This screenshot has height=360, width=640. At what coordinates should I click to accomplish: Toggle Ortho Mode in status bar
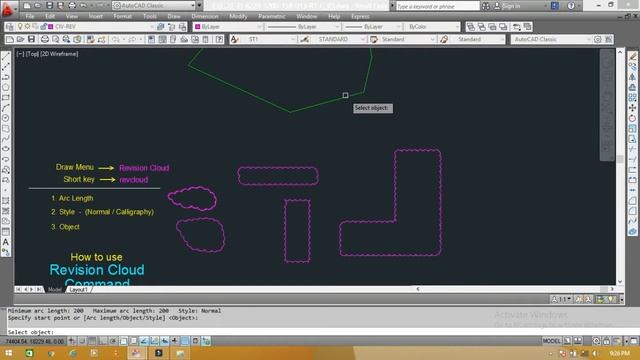tap(102, 341)
